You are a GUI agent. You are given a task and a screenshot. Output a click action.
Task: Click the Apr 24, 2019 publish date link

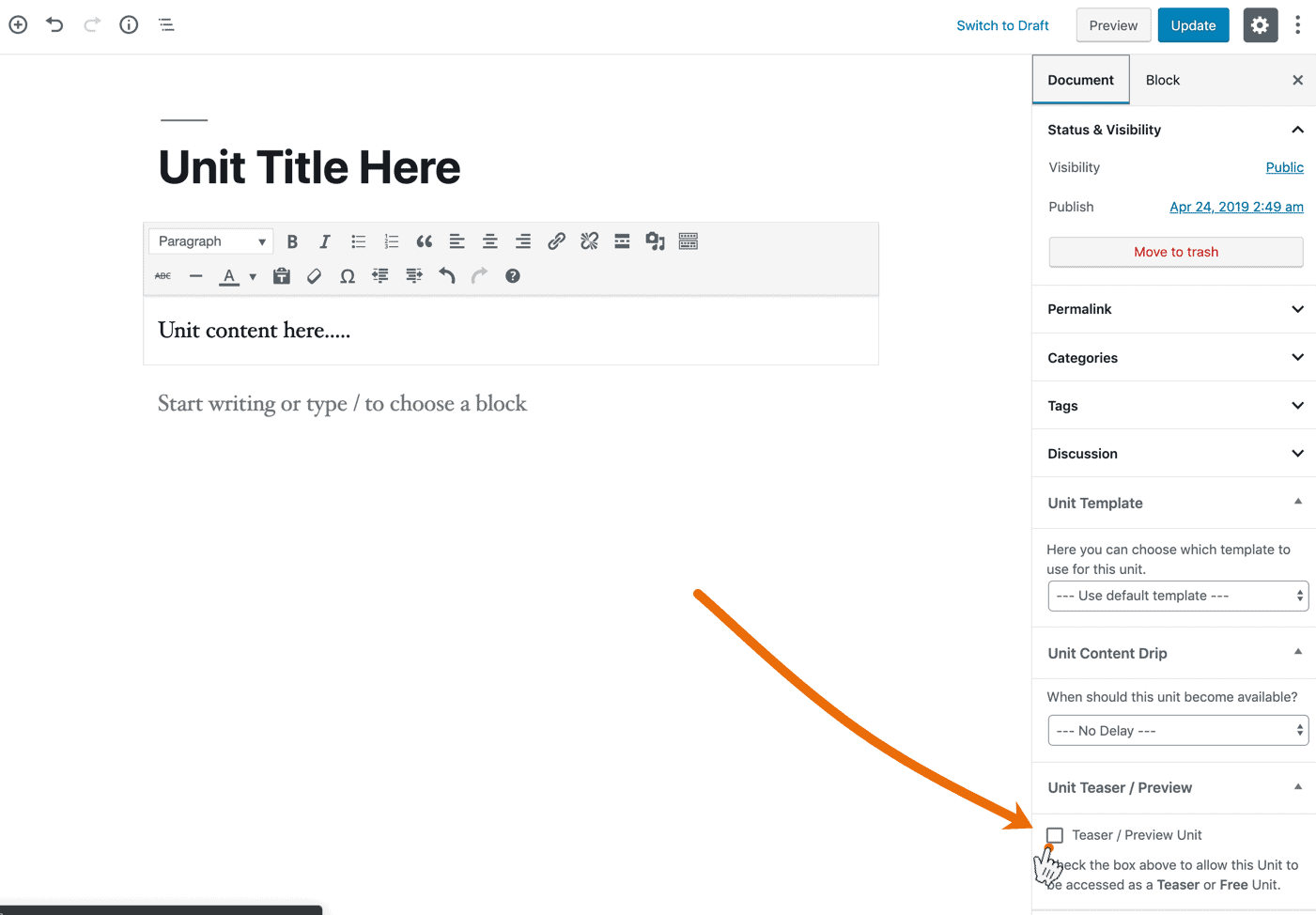click(x=1236, y=207)
